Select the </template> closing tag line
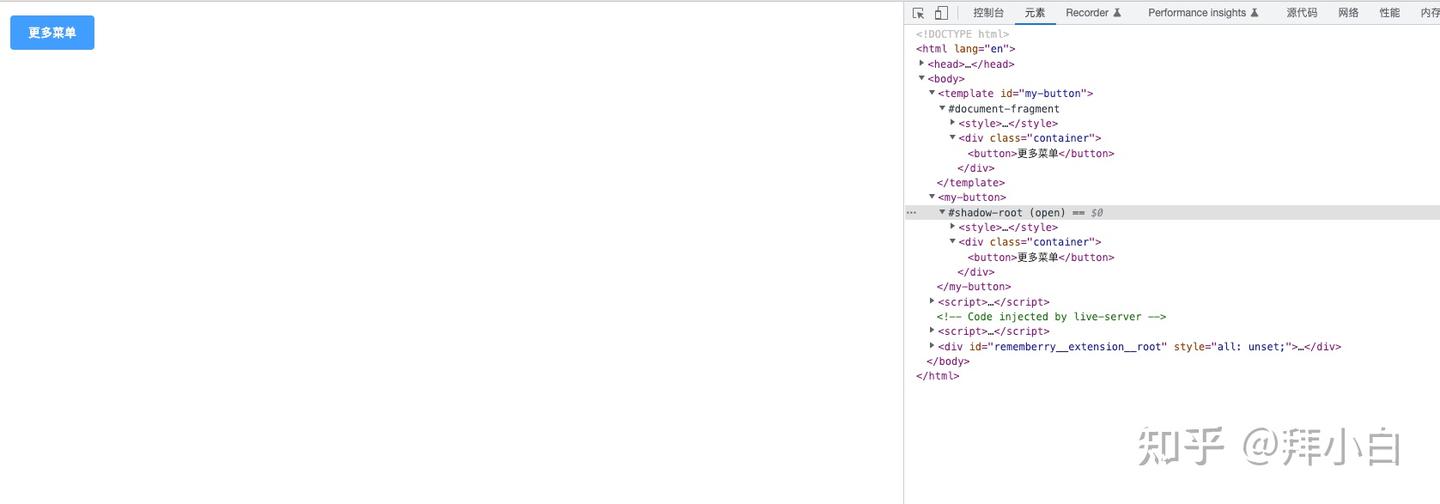Image resolution: width=1440 pixels, height=504 pixels. 971,183
